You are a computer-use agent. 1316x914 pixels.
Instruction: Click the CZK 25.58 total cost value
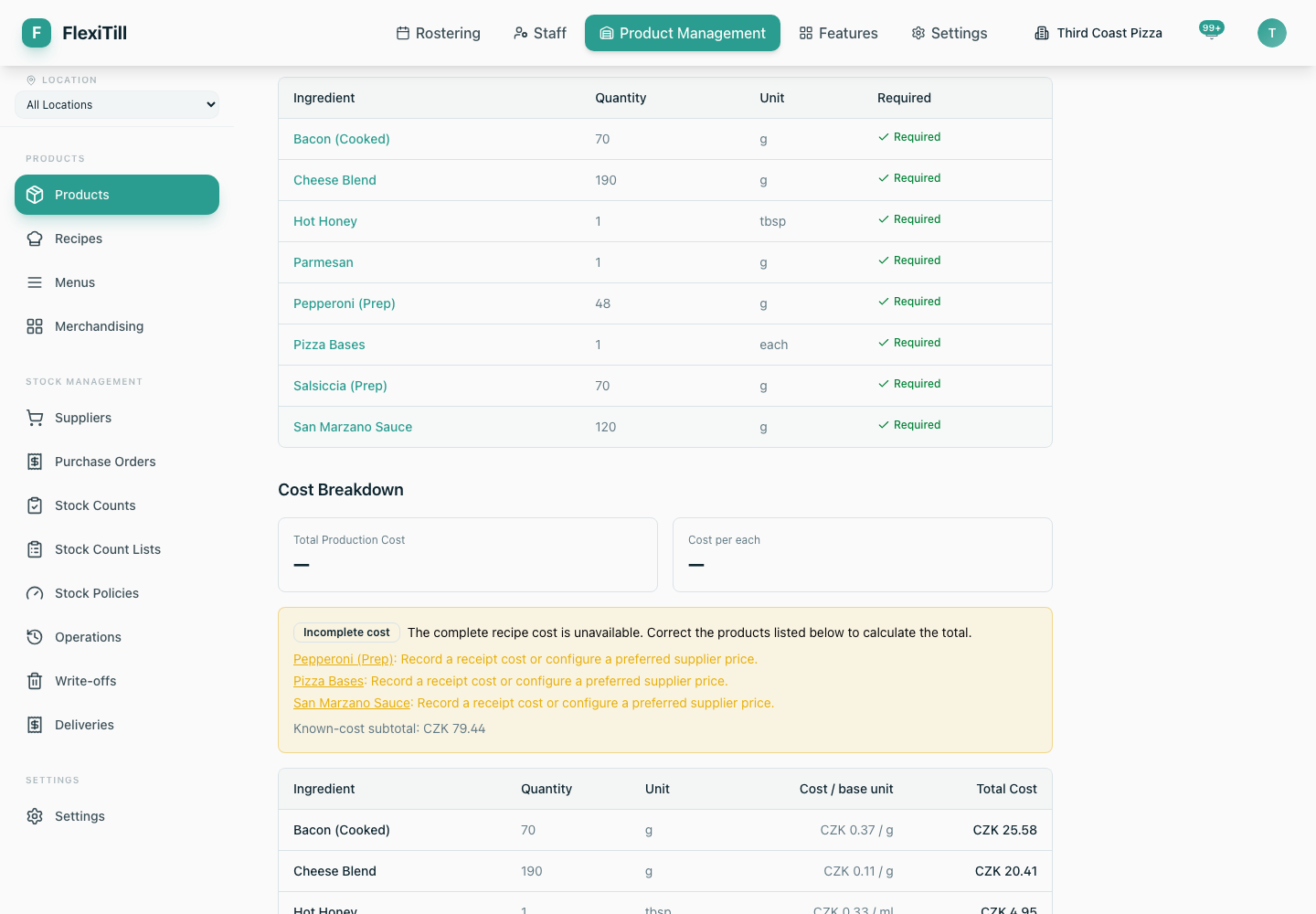pyautogui.click(x=1005, y=830)
